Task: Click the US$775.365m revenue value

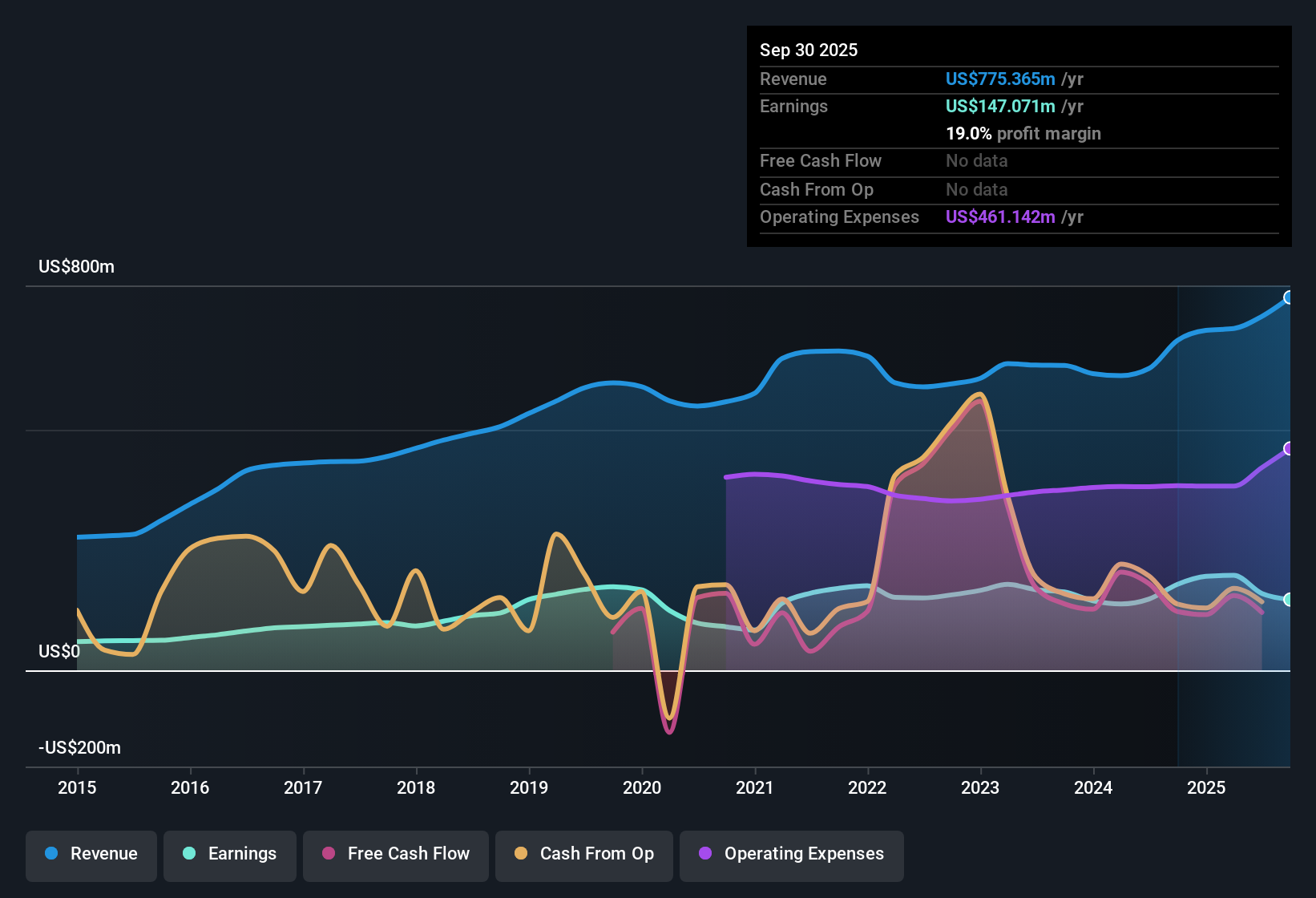Action: (x=999, y=79)
